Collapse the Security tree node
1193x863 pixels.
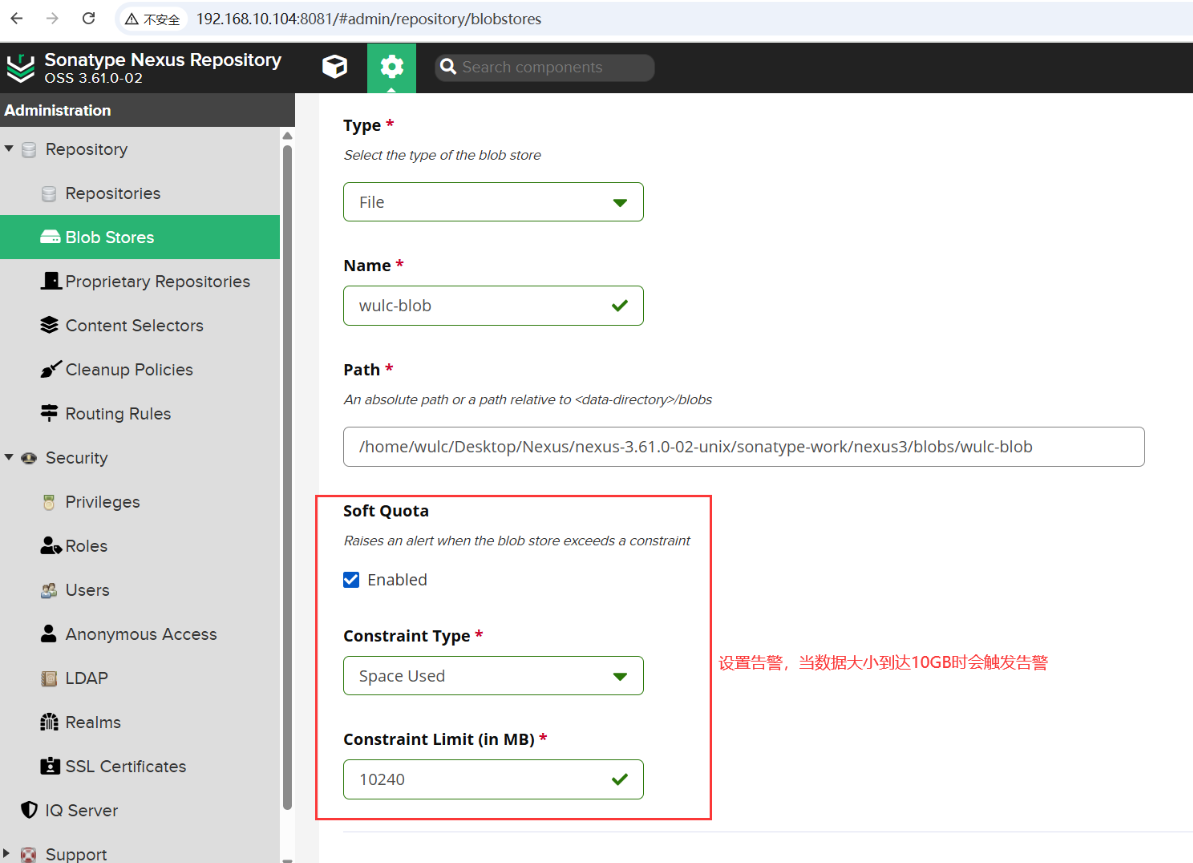click(8, 457)
